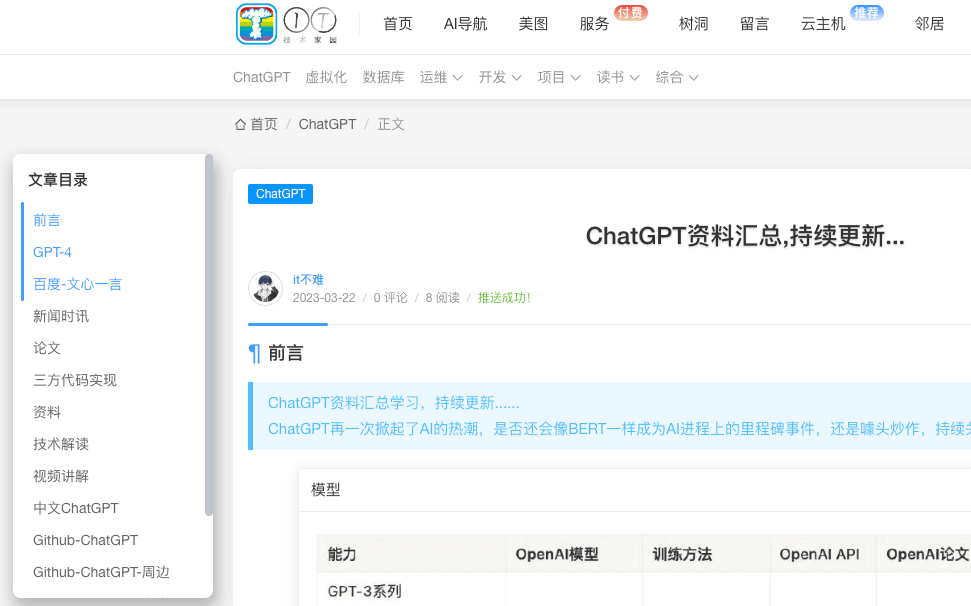The image size is (971, 606).
Task: Click the home icon in breadcrumb
Action: tap(240, 124)
